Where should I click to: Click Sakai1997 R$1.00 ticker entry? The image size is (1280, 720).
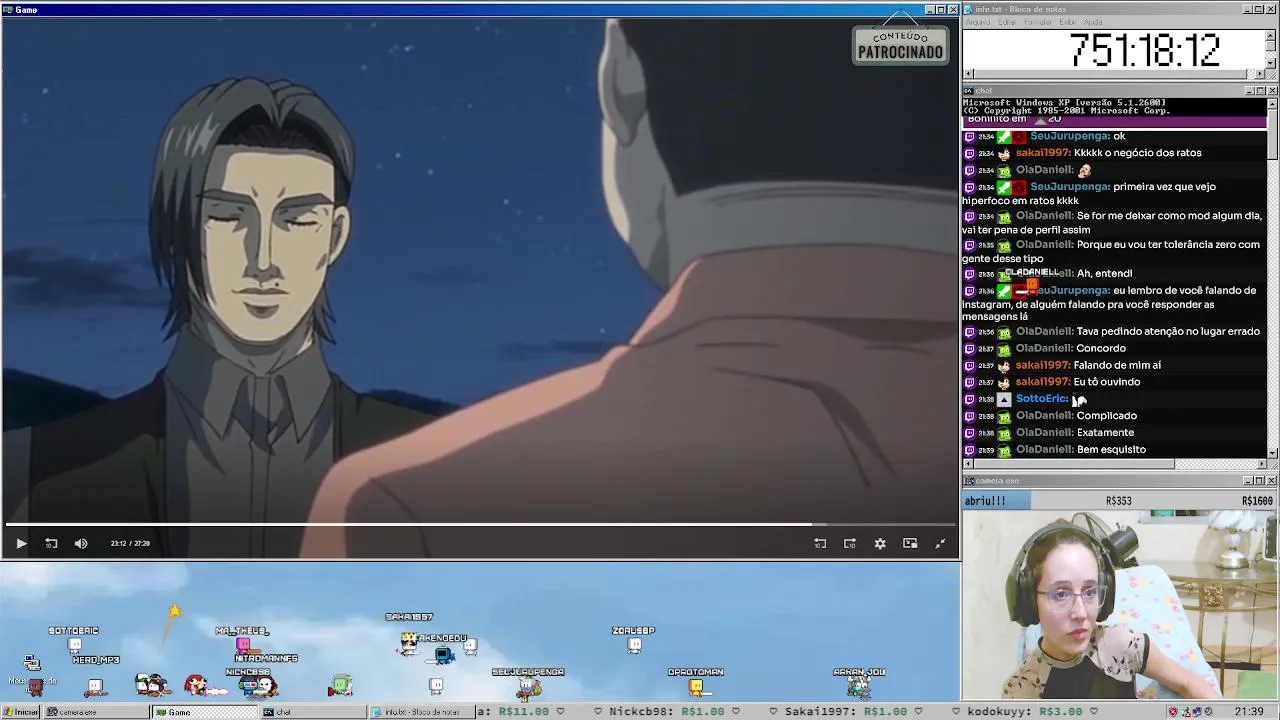(x=845, y=712)
